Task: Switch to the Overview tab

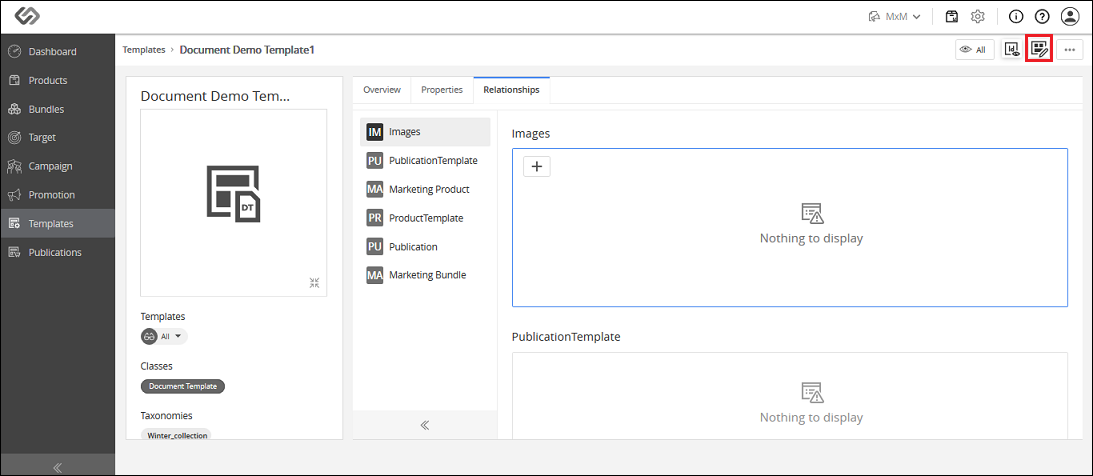Action: tap(381, 90)
